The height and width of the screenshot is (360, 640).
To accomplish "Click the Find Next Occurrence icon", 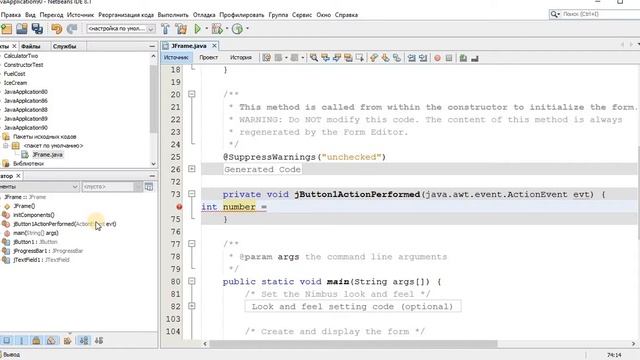I will tap(337, 58).
